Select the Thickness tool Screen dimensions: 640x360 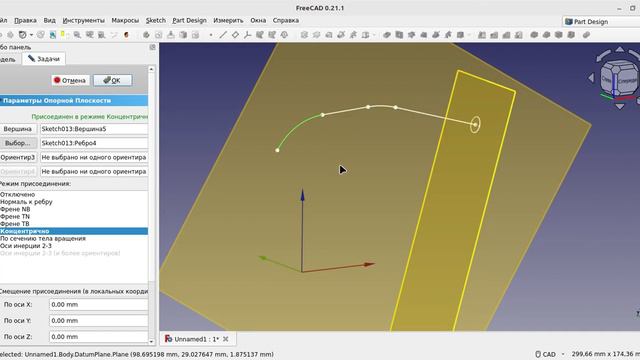[571, 35]
